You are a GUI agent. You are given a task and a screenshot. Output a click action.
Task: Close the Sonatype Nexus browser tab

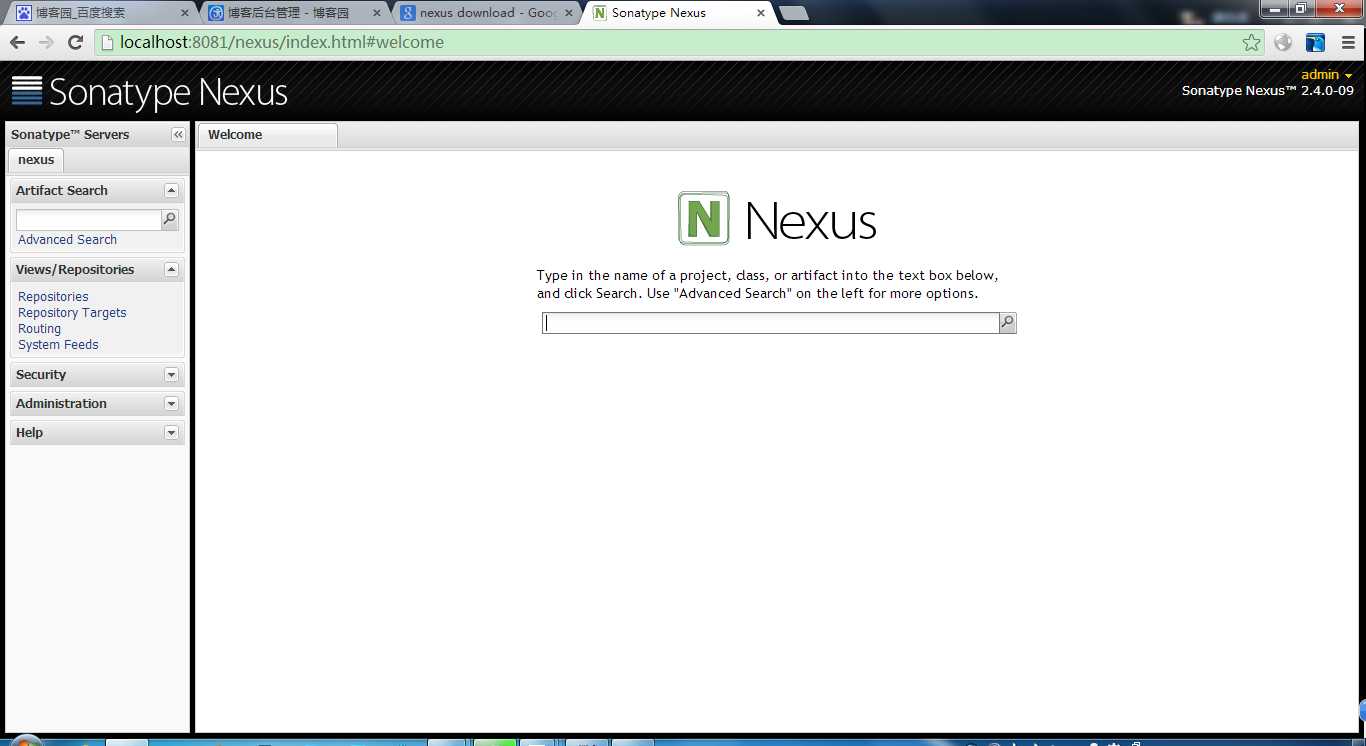tap(761, 13)
